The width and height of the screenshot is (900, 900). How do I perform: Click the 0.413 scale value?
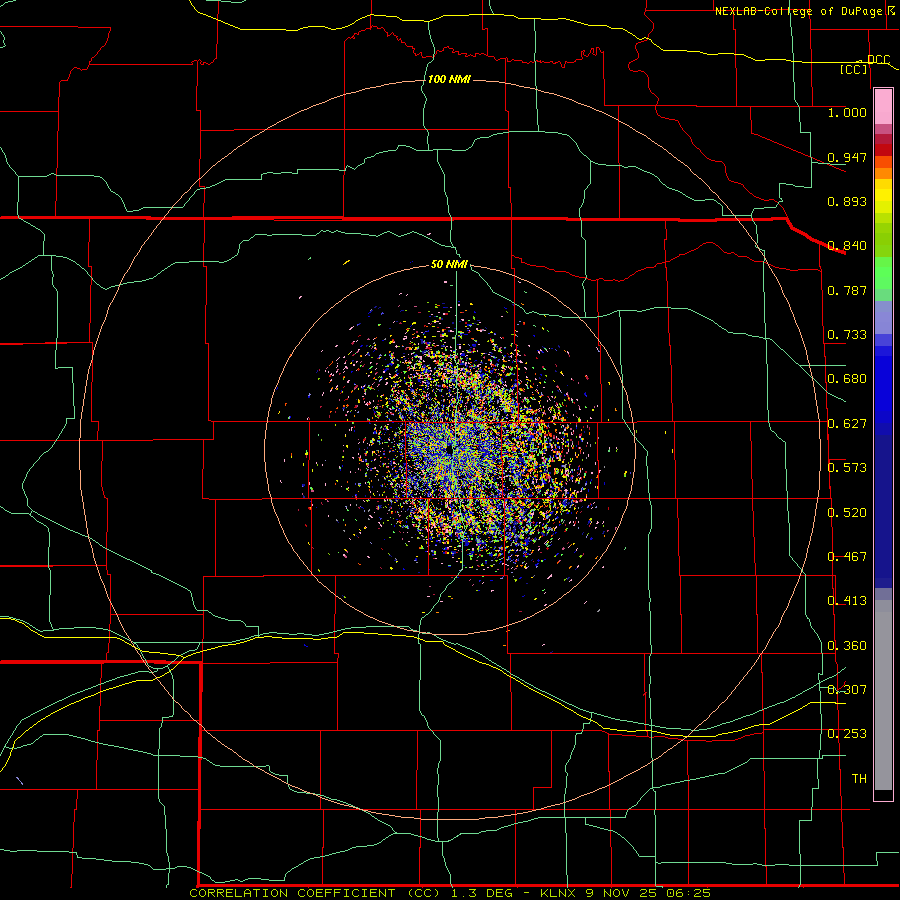(x=847, y=601)
